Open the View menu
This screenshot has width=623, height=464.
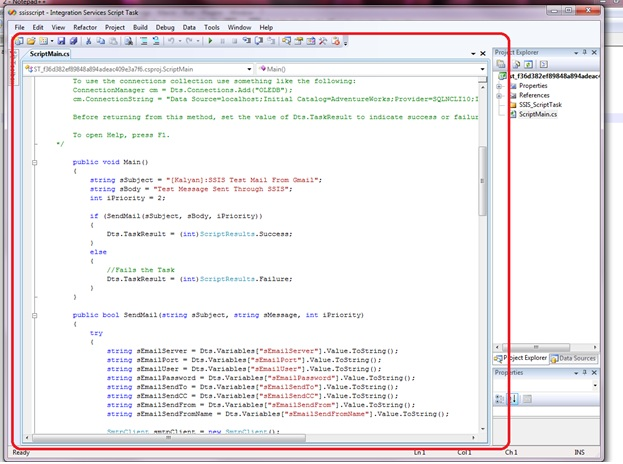(x=58, y=27)
